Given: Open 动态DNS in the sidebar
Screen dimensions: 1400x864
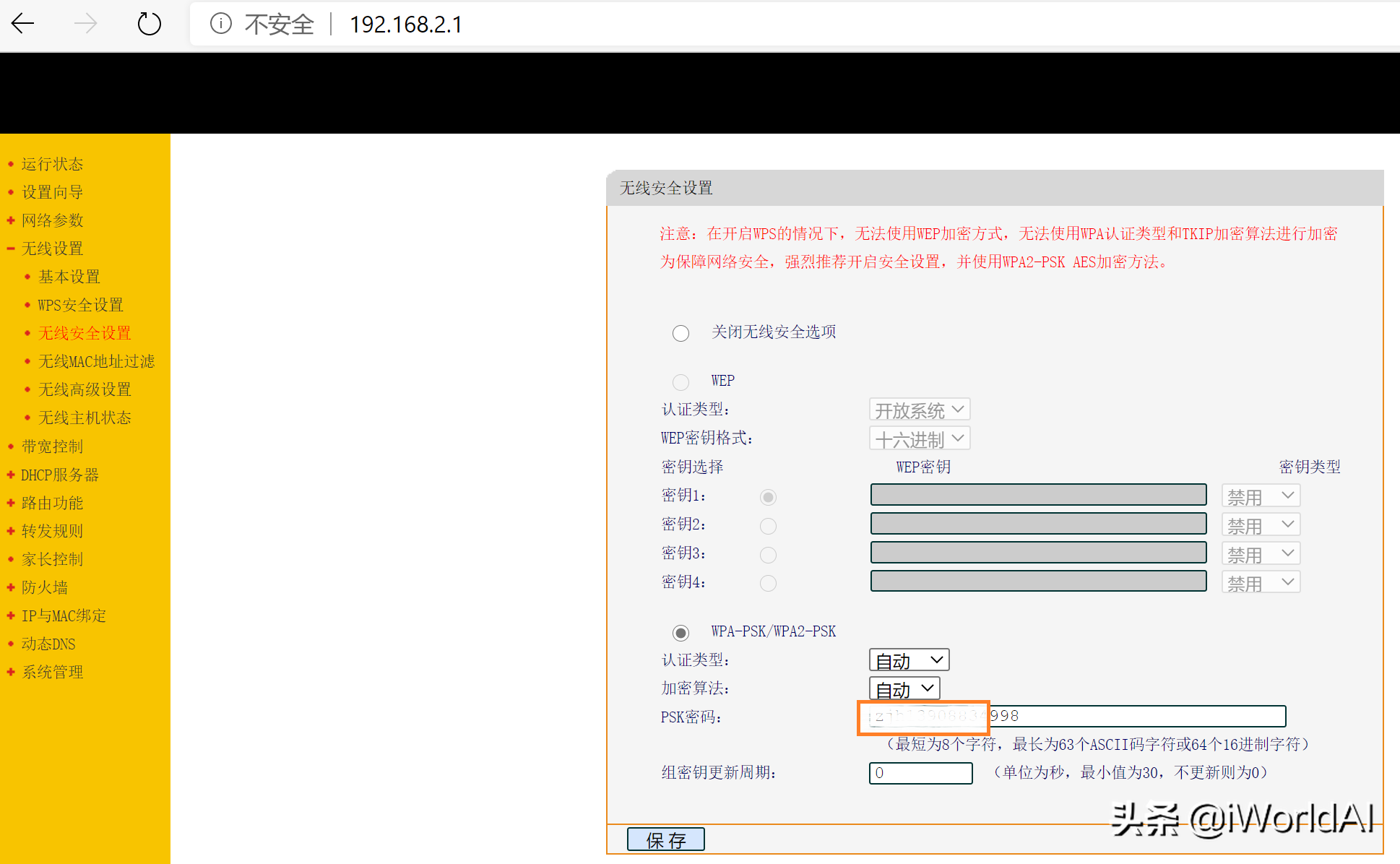Looking at the screenshot, I should pos(48,644).
